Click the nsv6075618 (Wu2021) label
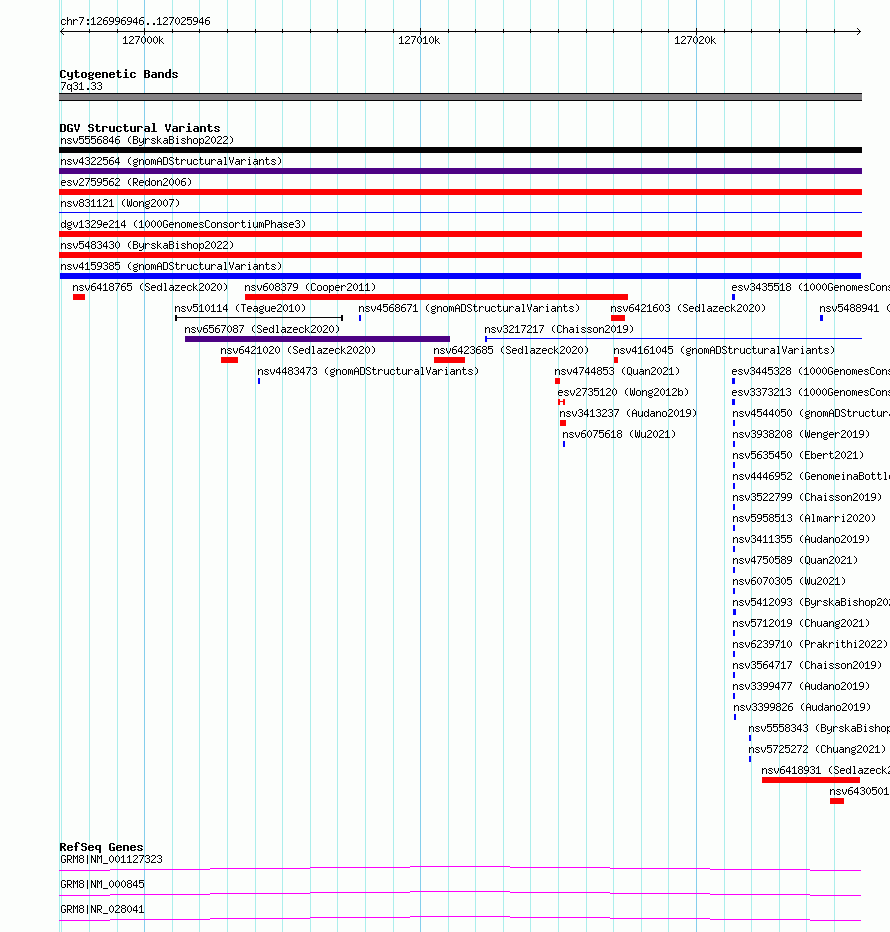 619,434
